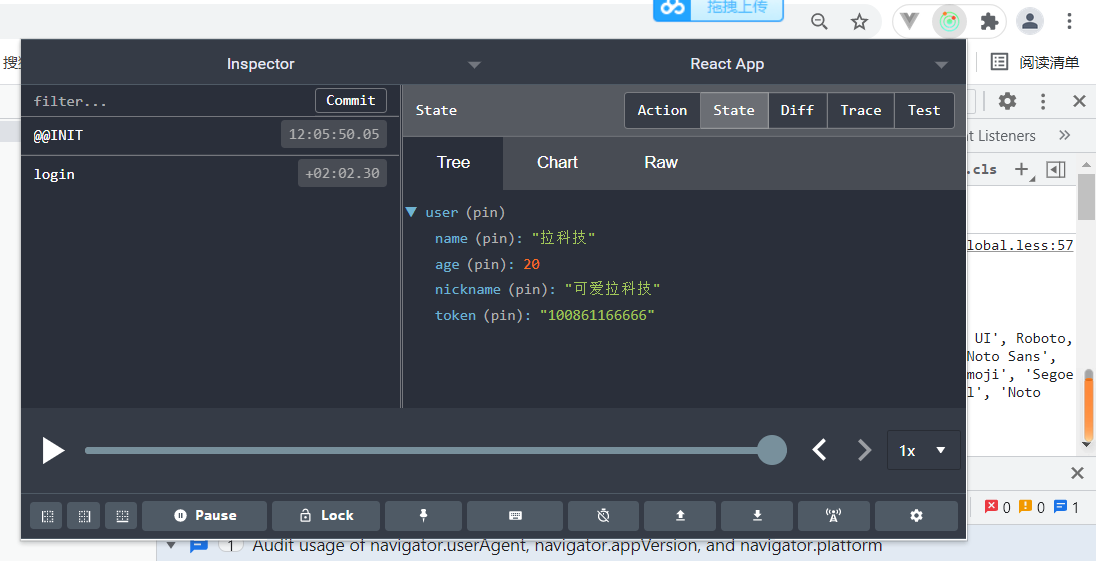Viewport: 1096px width, 561px height.
Task: Click the zoom-out magnifier icon in address bar
Action: [819, 22]
